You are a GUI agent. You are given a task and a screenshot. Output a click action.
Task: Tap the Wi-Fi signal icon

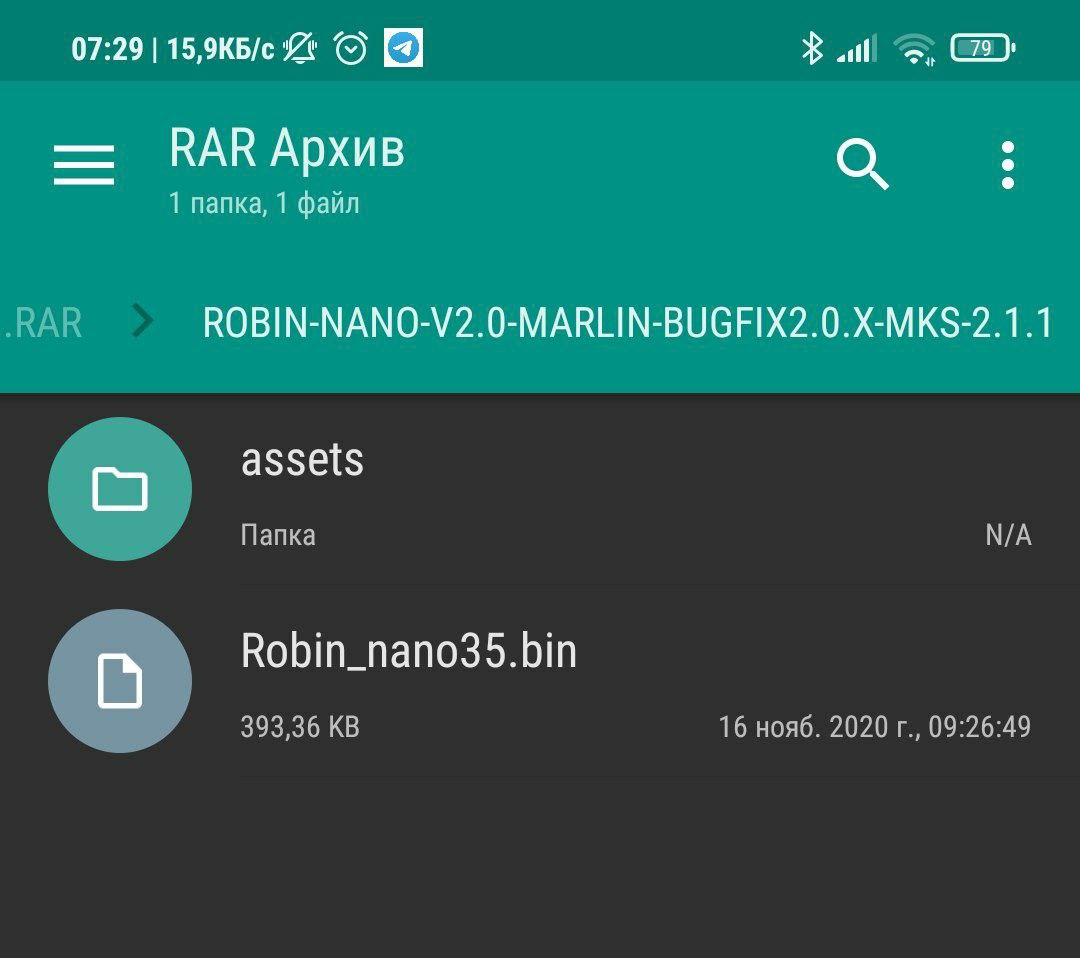[x=914, y=49]
